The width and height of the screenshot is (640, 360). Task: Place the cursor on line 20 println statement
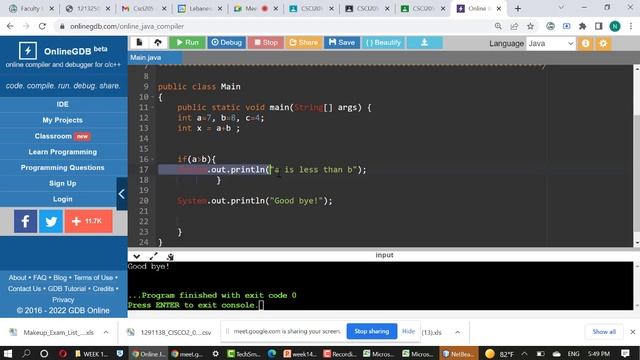click(x=255, y=201)
